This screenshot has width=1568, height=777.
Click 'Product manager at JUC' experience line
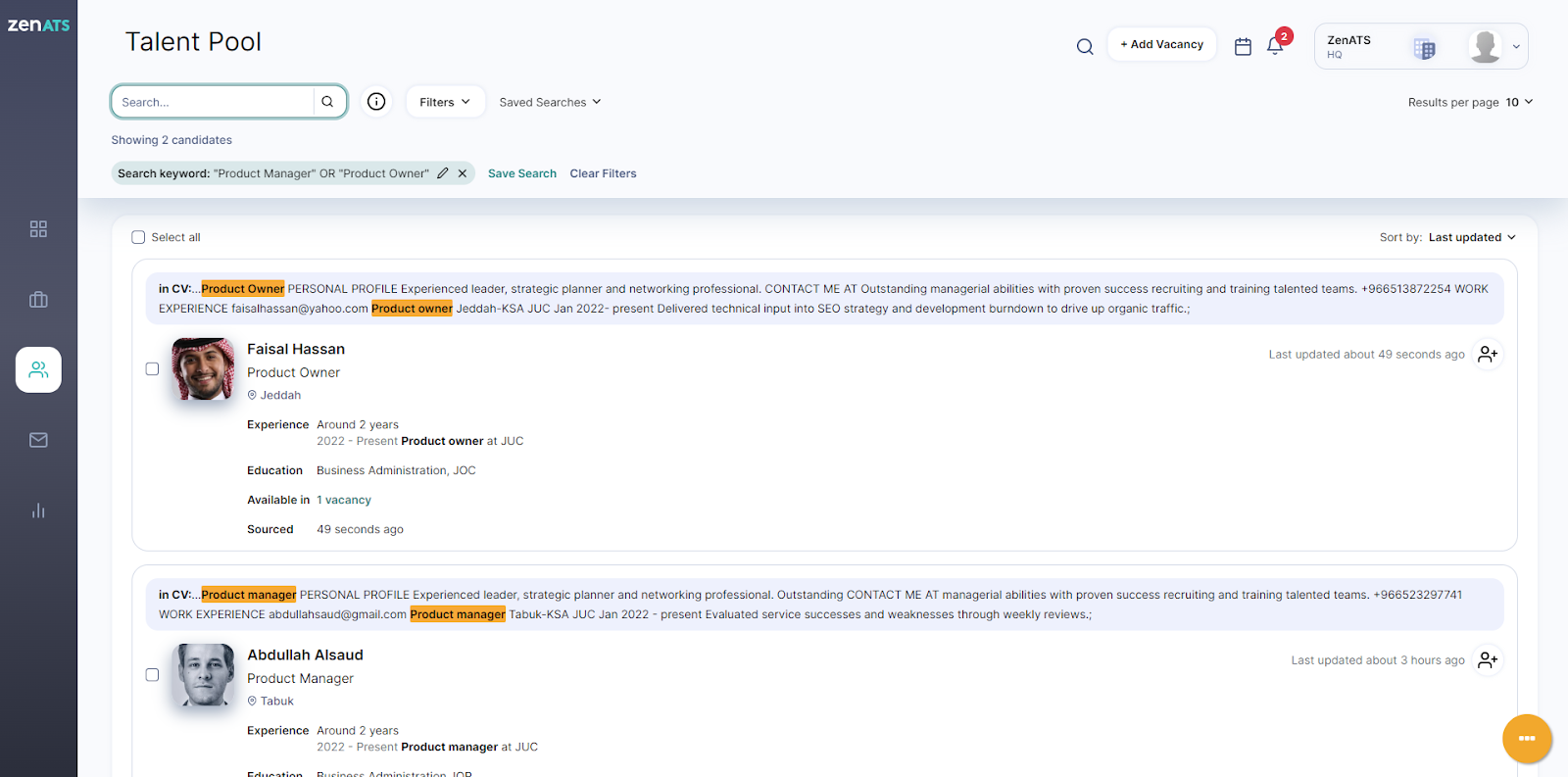[x=469, y=747]
